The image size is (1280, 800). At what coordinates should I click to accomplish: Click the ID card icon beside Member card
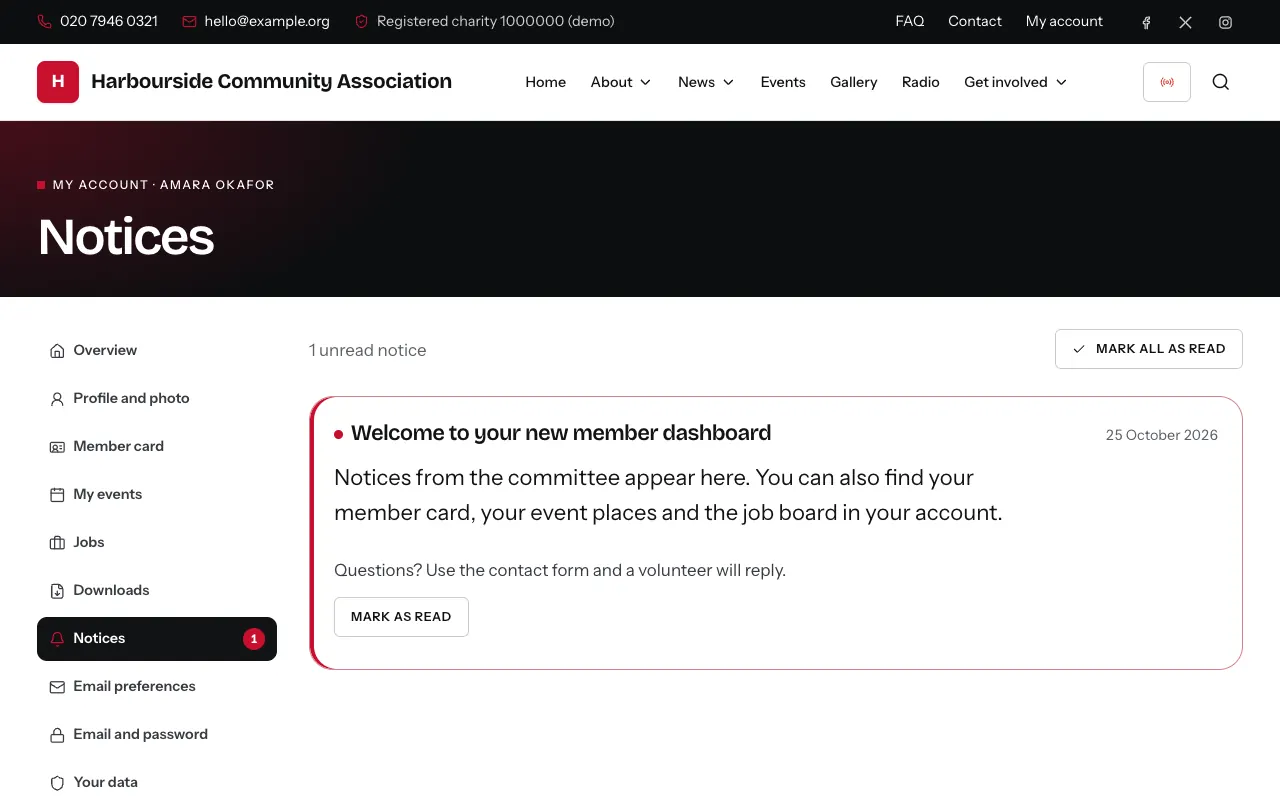(57, 447)
